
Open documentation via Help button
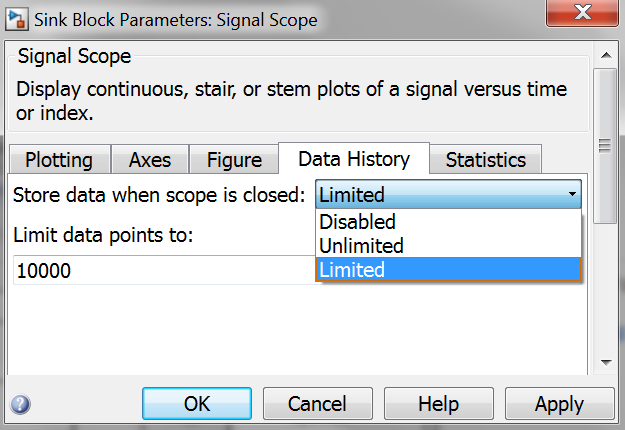click(x=438, y=403)
